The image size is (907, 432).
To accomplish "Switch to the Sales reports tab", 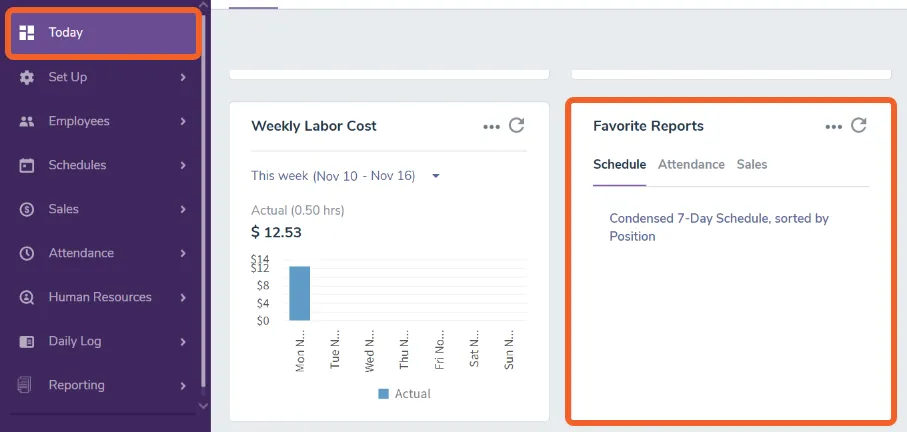I will (x=752, y=165).
